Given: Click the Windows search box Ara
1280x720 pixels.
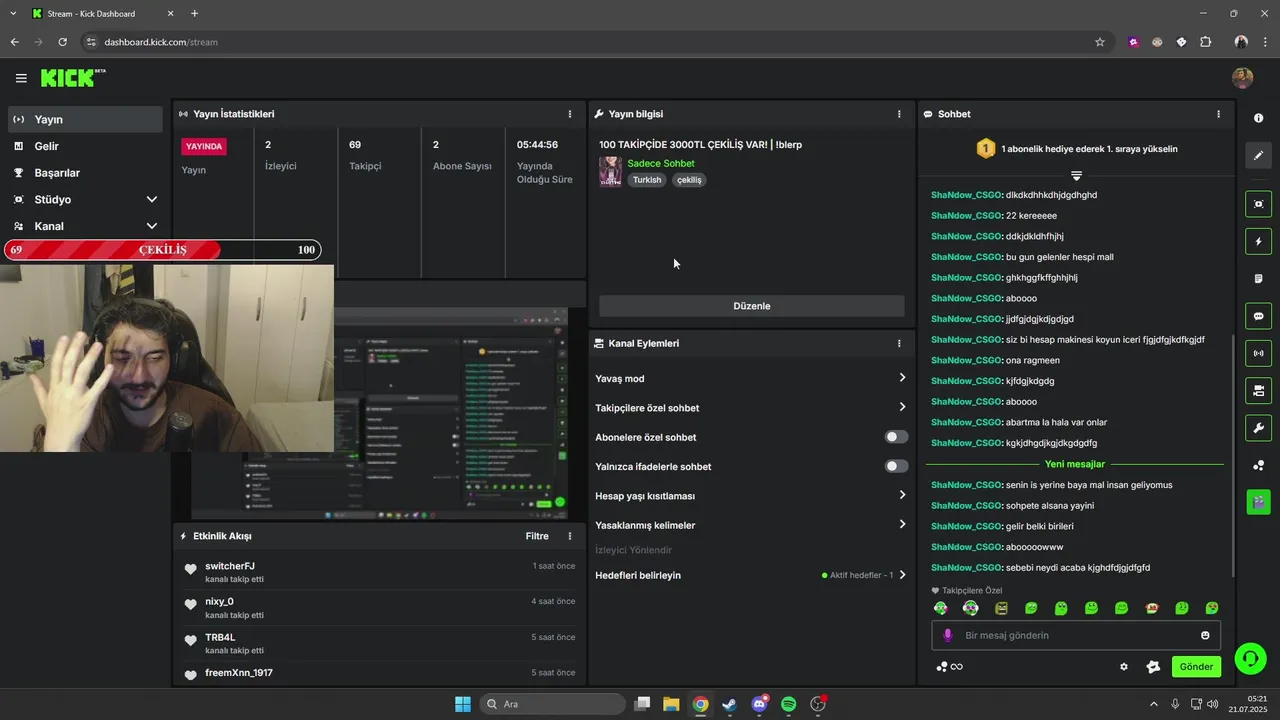Looking at the screenshot, I should (552, 704).
